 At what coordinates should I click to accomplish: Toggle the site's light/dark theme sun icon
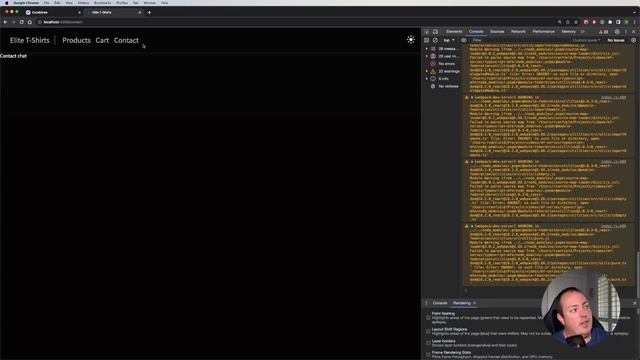411,40
